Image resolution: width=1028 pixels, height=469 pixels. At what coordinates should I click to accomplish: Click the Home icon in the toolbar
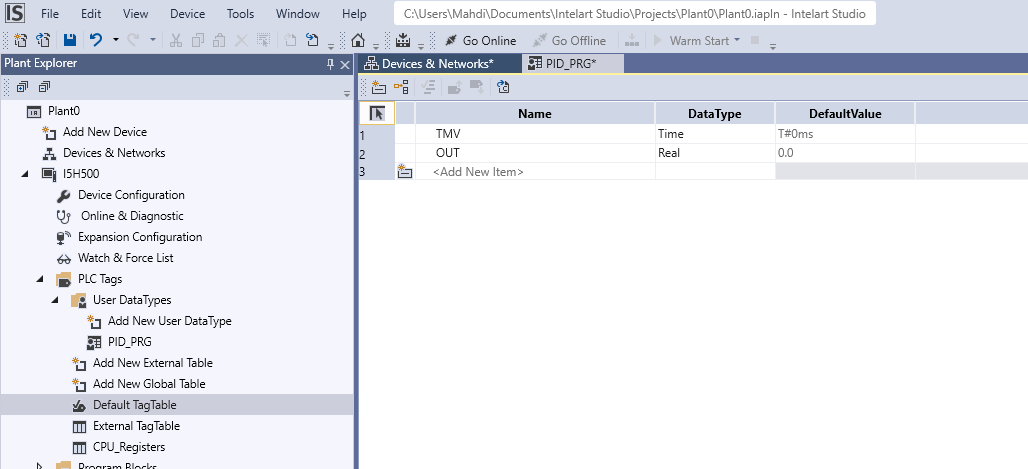coord(358,41)
